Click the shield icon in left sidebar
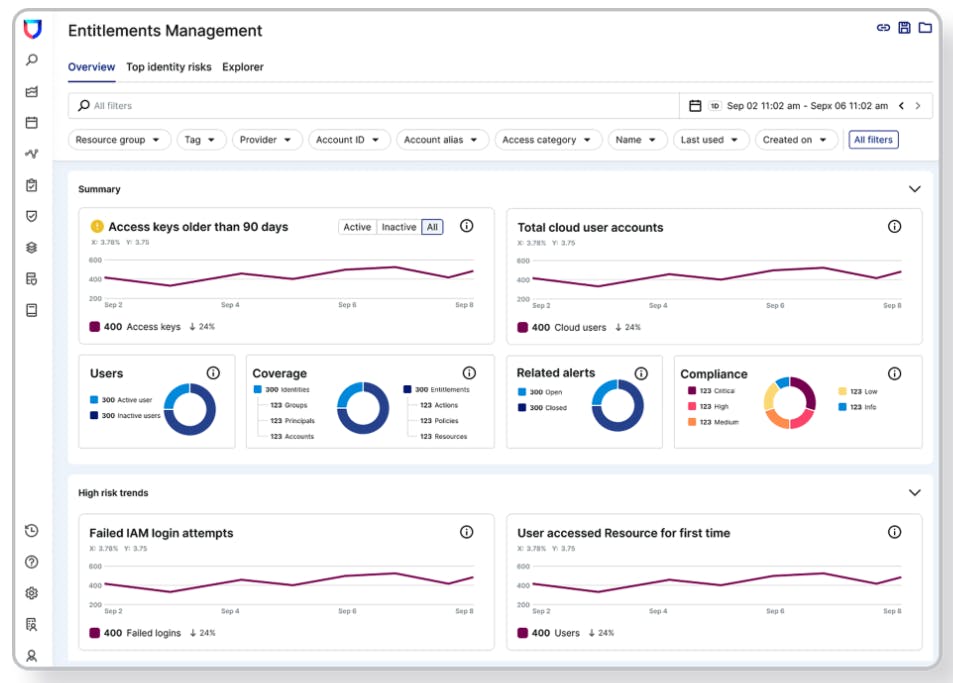This screenshot has height=683, width=953. (32, 216)
